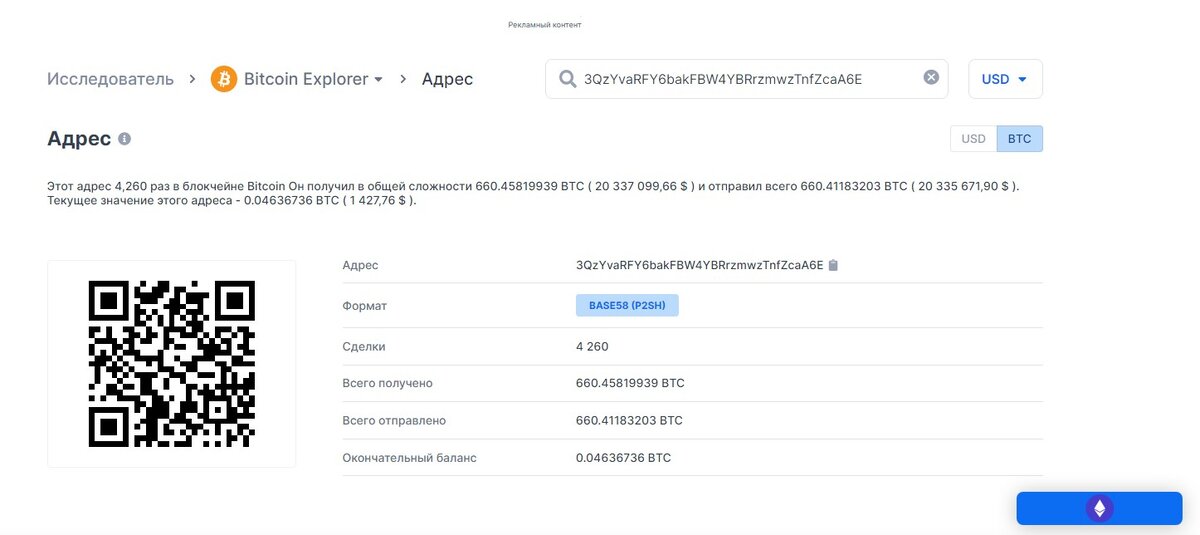The image size is (1200, 535).
Task: Click the address summary paragraph text
Action: (534, 193)
